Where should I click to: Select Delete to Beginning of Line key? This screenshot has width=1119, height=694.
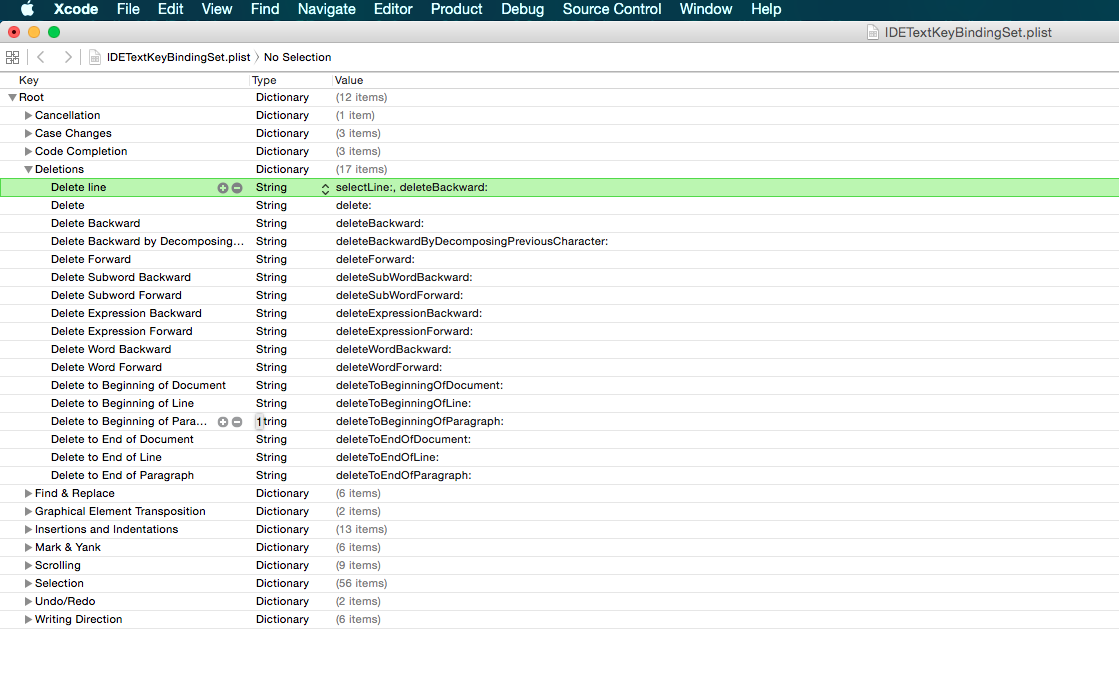123,403
